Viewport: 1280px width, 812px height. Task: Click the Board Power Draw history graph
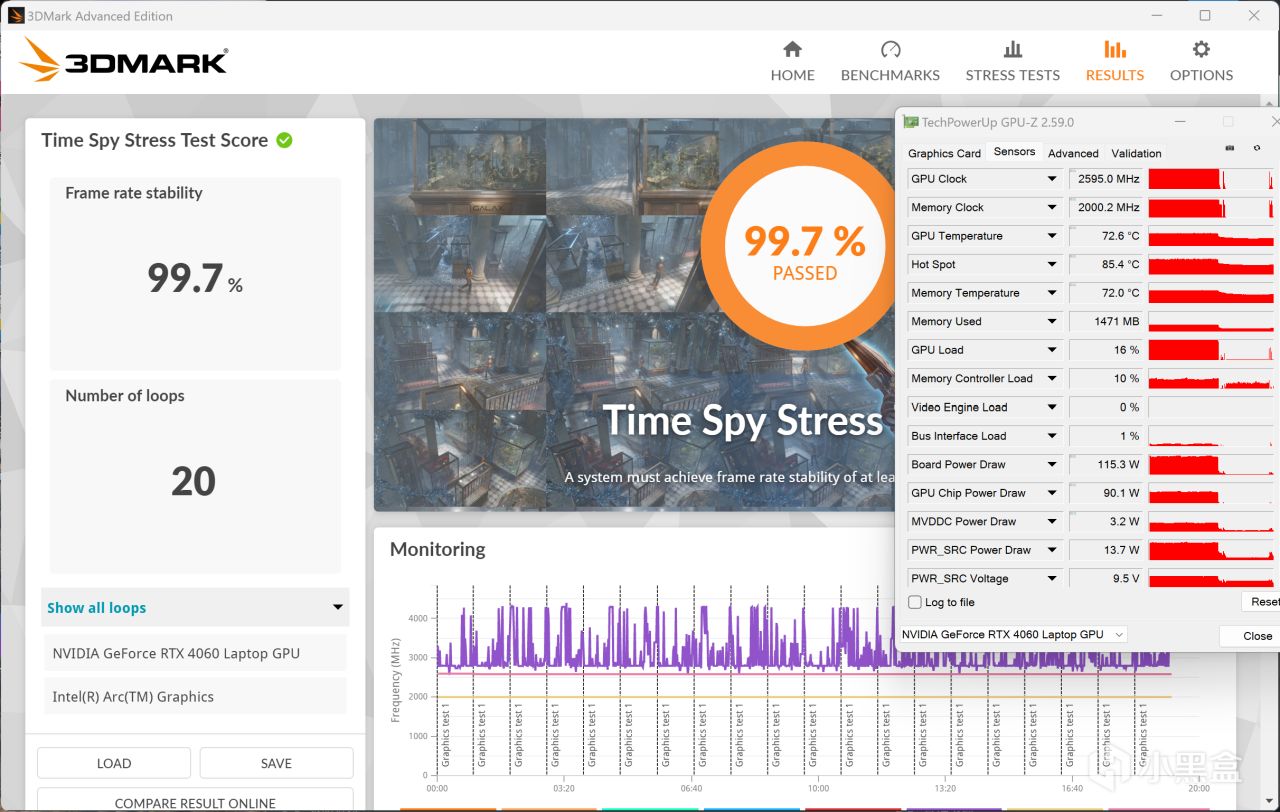point(1212,464)
